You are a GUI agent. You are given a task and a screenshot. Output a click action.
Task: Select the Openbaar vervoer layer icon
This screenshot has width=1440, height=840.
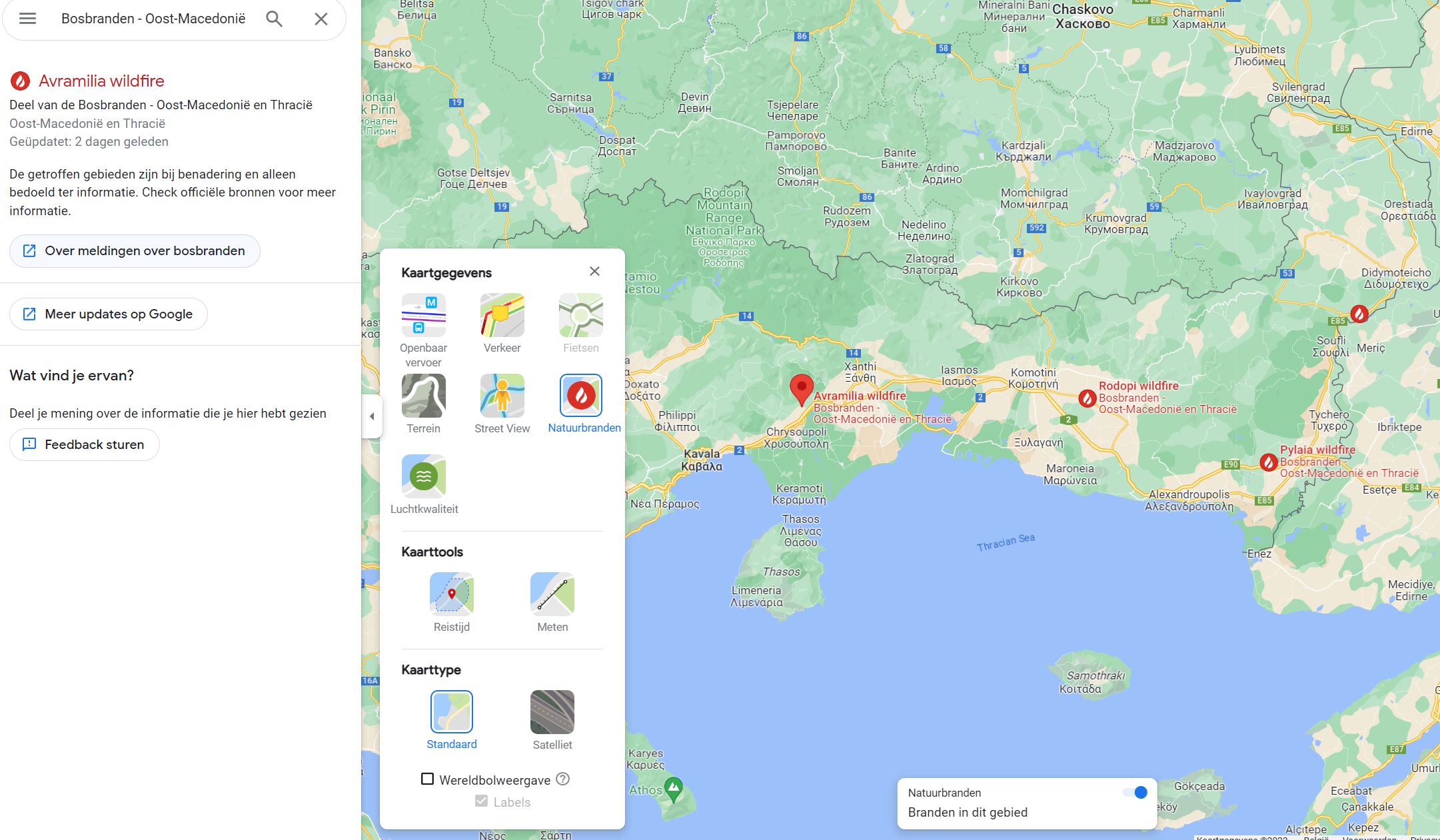coord(423,316)
